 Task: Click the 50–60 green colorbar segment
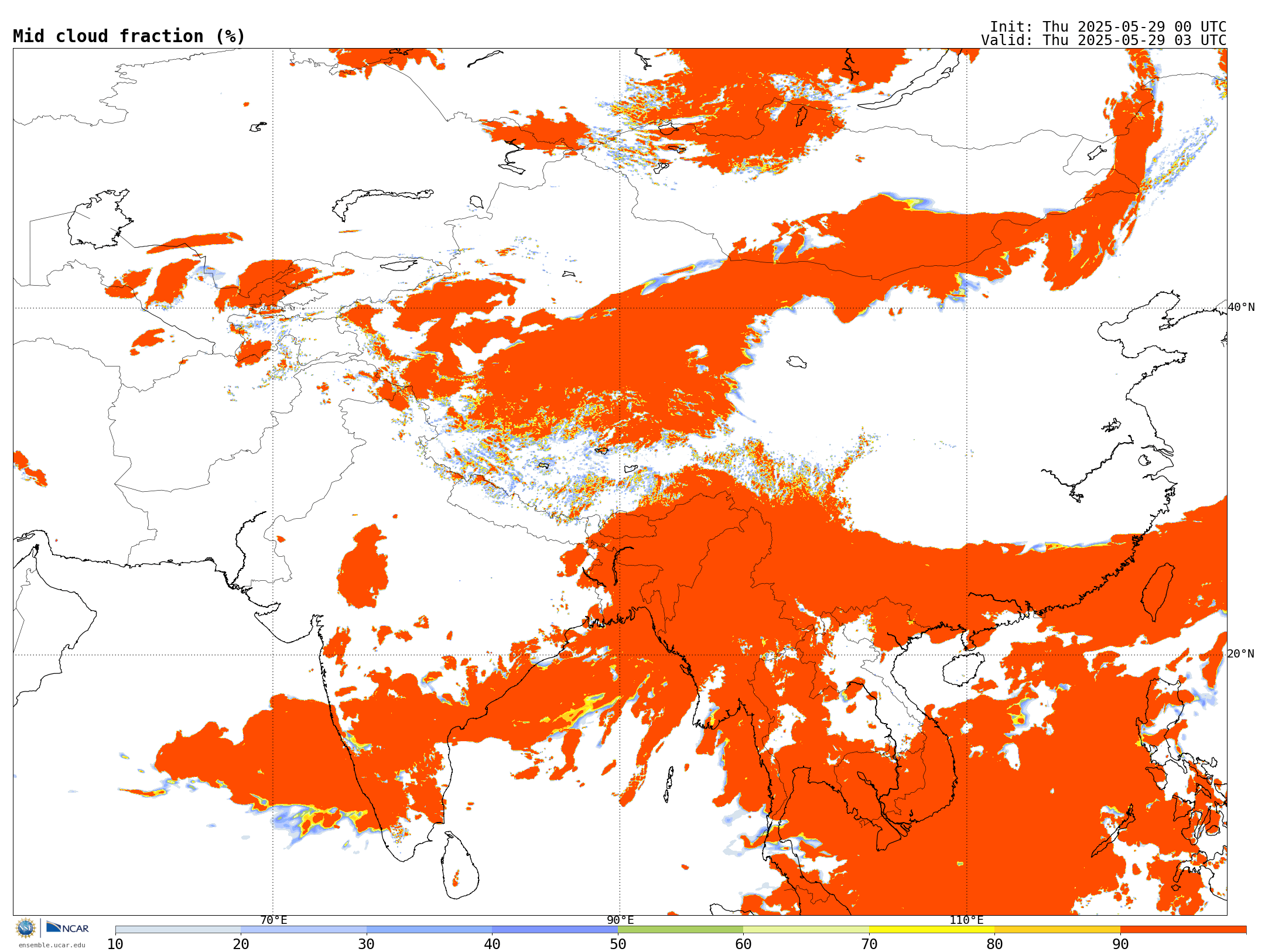coord(681,930)
